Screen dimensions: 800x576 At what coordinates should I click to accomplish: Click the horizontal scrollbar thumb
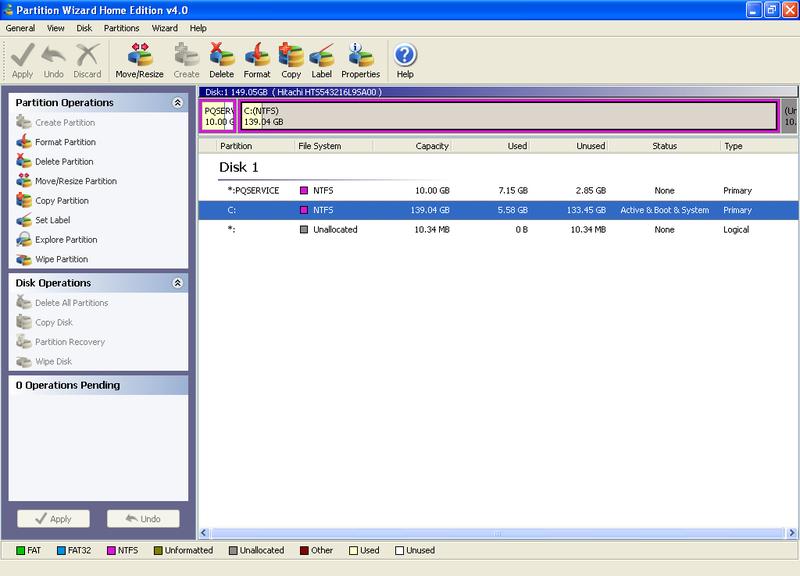[498, 533]
